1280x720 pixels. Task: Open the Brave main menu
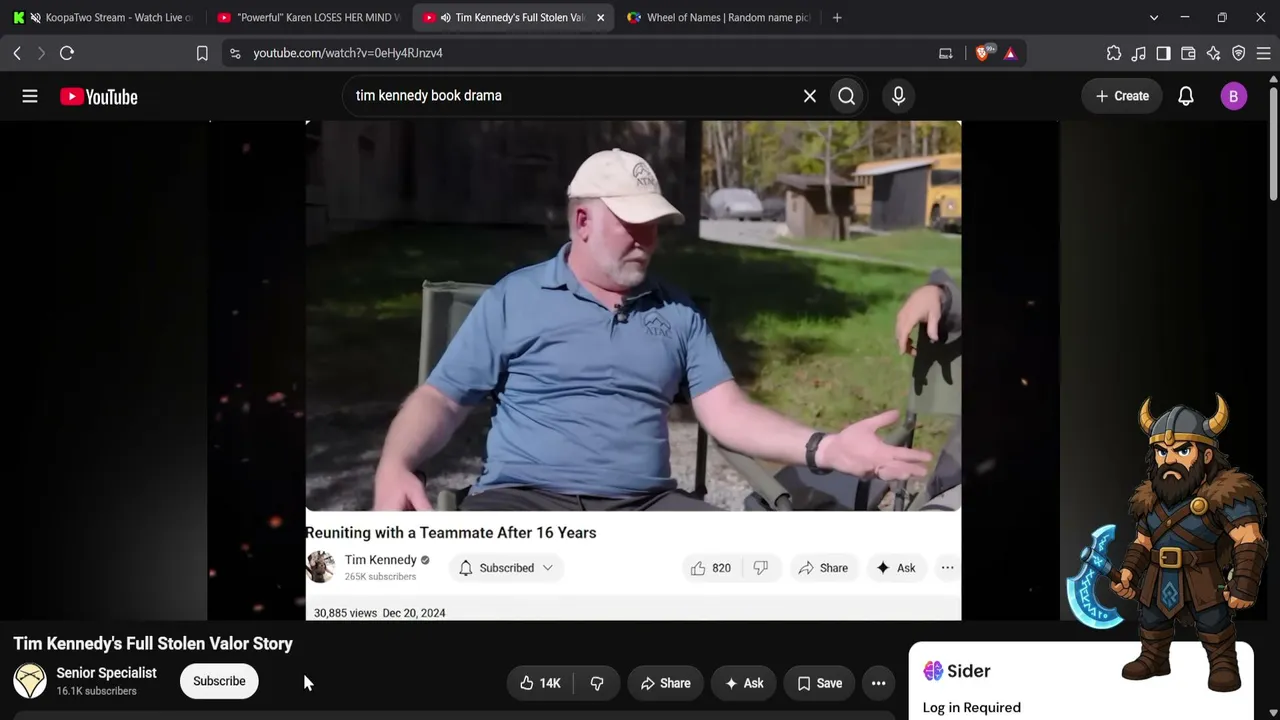1263,53
